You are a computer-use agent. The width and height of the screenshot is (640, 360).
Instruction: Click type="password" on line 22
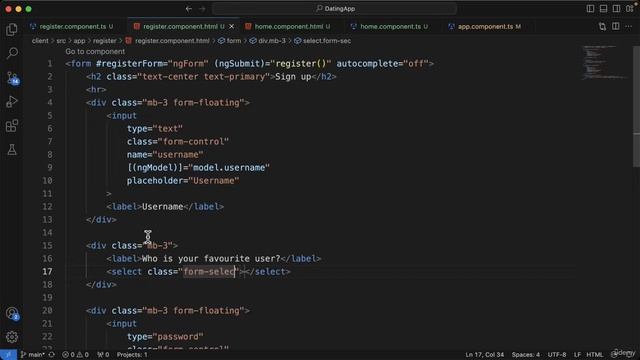tap(165, 337)
